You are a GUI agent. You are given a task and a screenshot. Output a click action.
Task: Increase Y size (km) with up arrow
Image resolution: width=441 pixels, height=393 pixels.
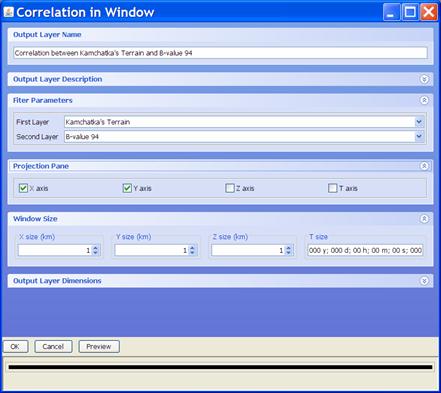(192, 248)
